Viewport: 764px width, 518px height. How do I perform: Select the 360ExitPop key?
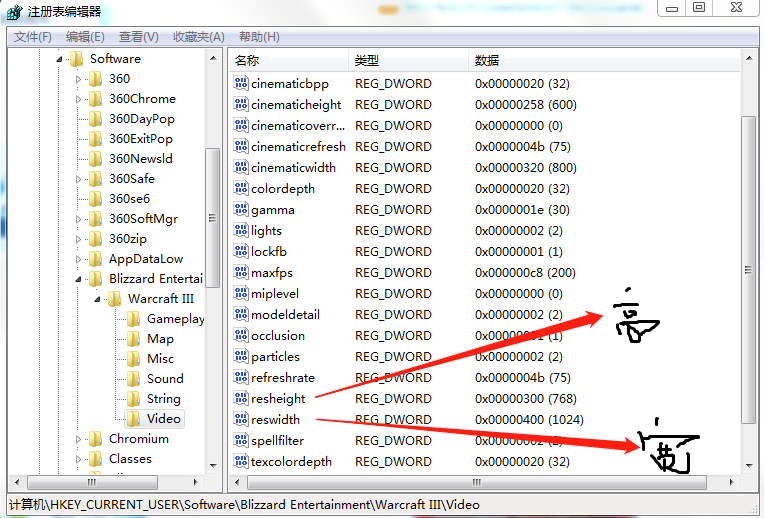pyautogui.click(x=140, y=139)
